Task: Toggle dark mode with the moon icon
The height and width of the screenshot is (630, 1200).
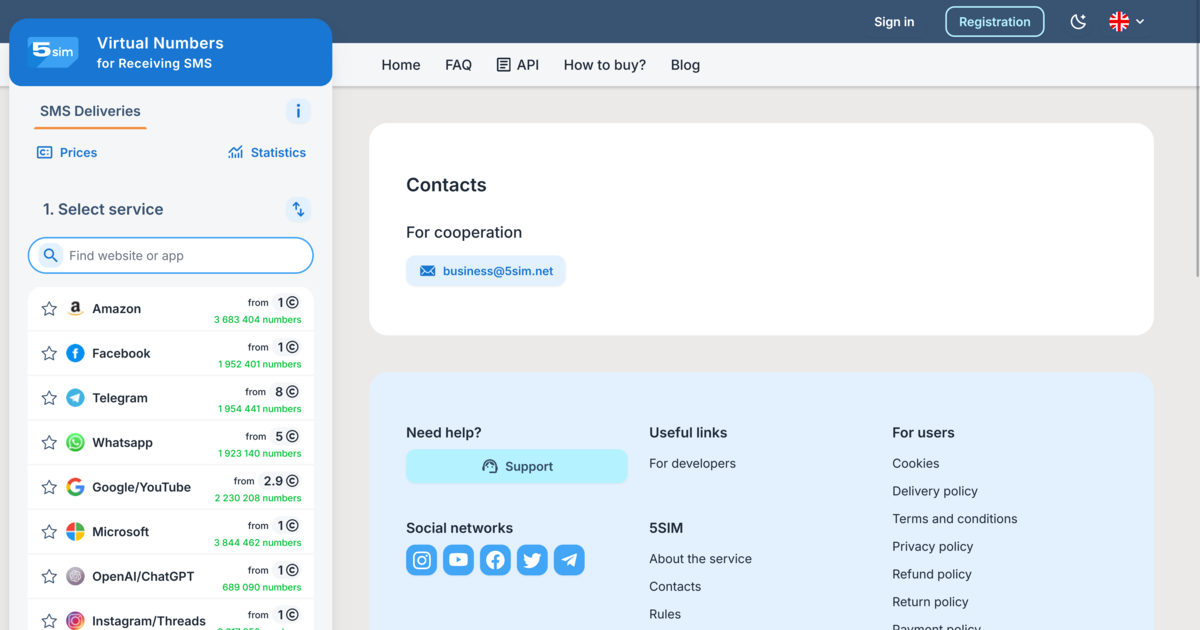Action: tap(1078, 21)
